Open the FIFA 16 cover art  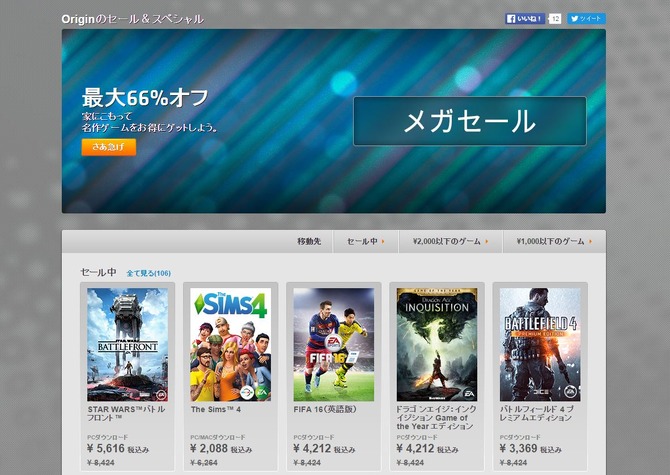[x=333, y=344]
